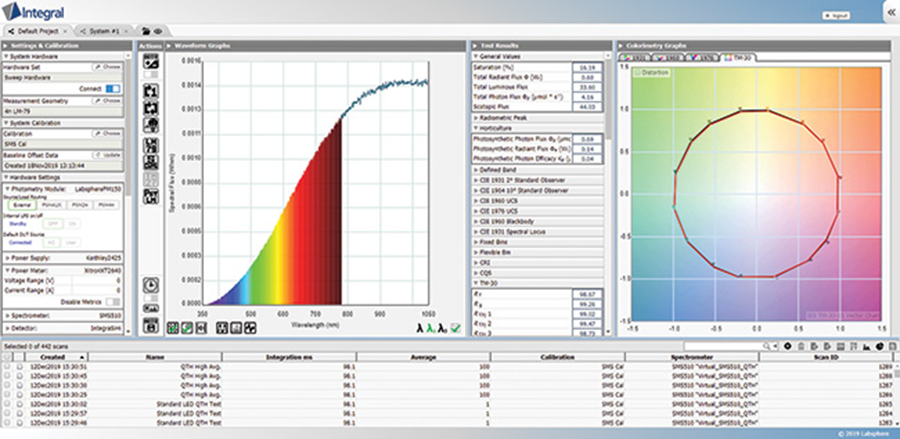Click the green checkmark icon under waveform graph

(455, 328)
